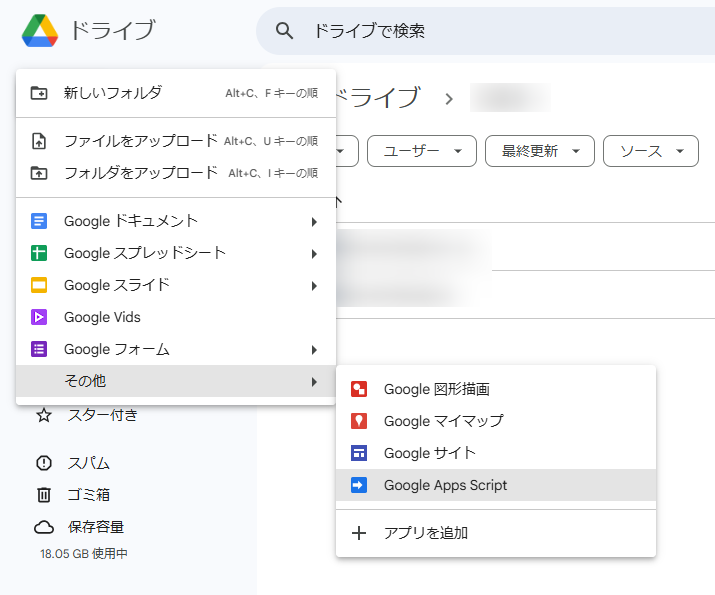Click the Google Docs blue icon
Screen dimensions: 715x595
pos(39,221)
